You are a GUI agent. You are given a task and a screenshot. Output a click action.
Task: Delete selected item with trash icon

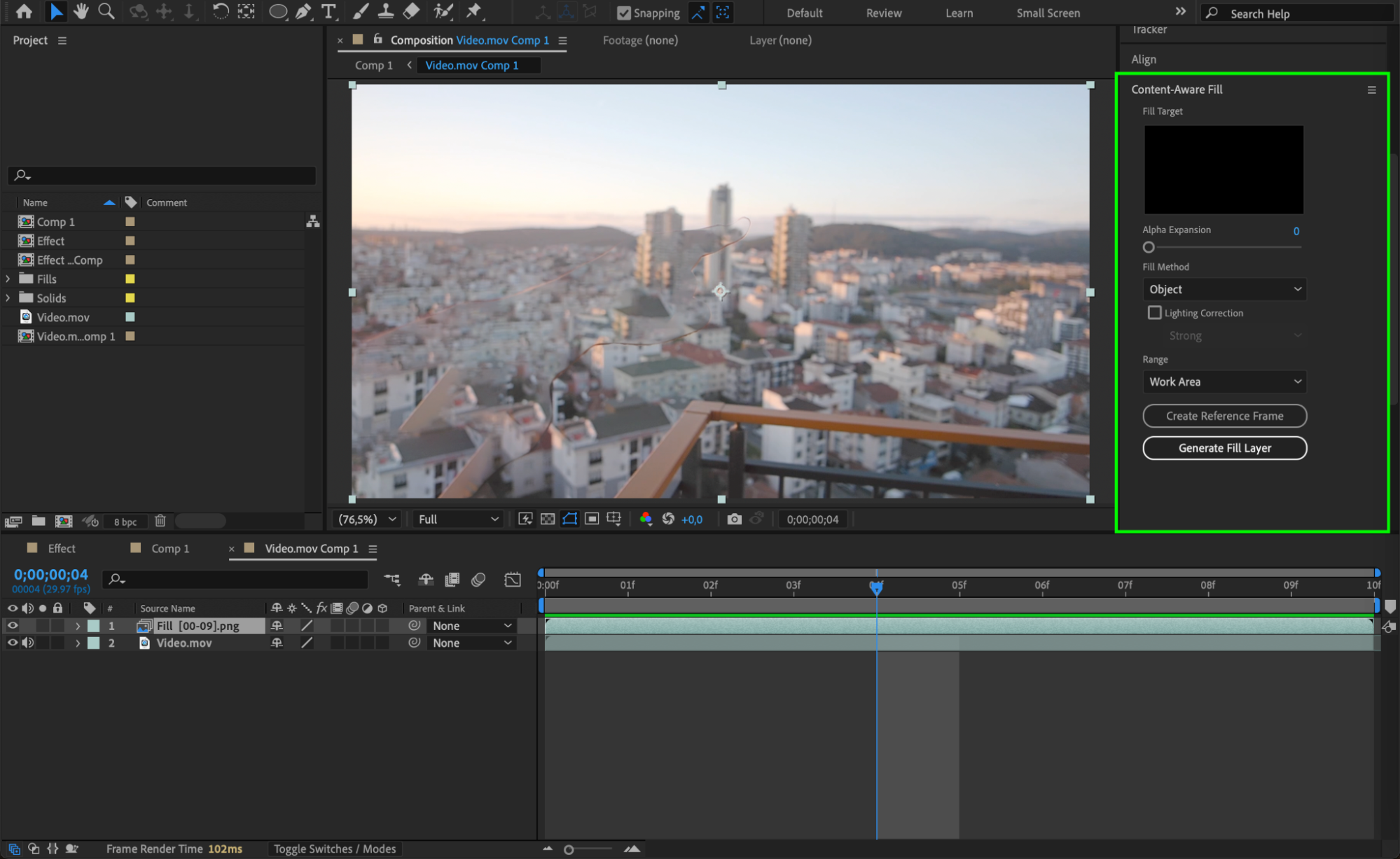pyautogui.click(x=160, y=521)
